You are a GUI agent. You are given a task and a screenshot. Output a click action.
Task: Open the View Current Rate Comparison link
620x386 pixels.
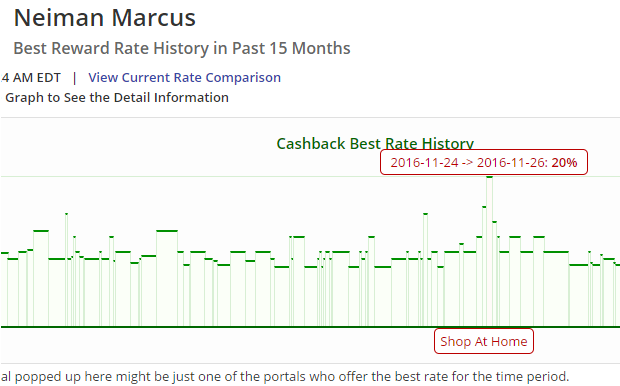pos(184,78)
